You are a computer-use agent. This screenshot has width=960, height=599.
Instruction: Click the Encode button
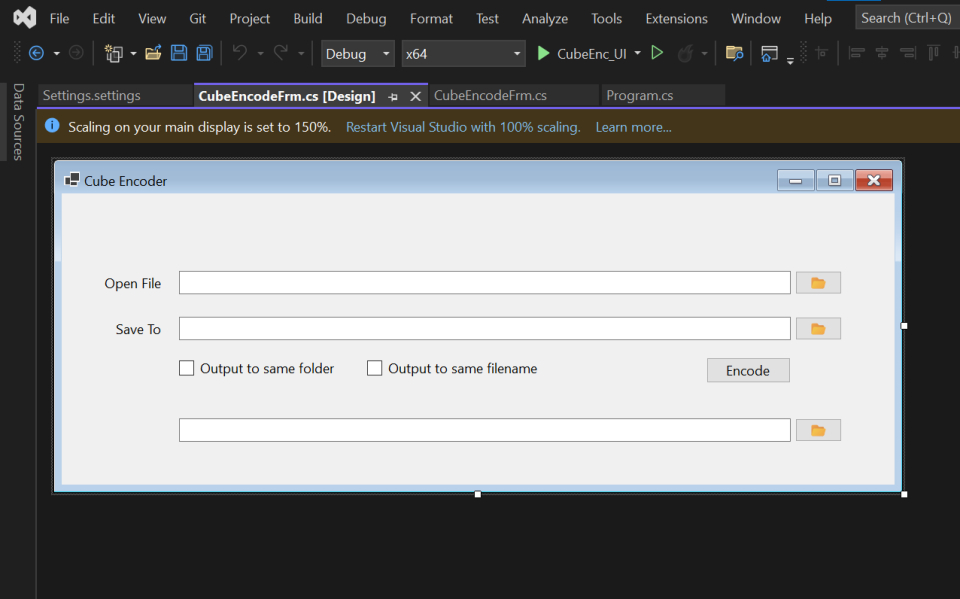[748, 371]
